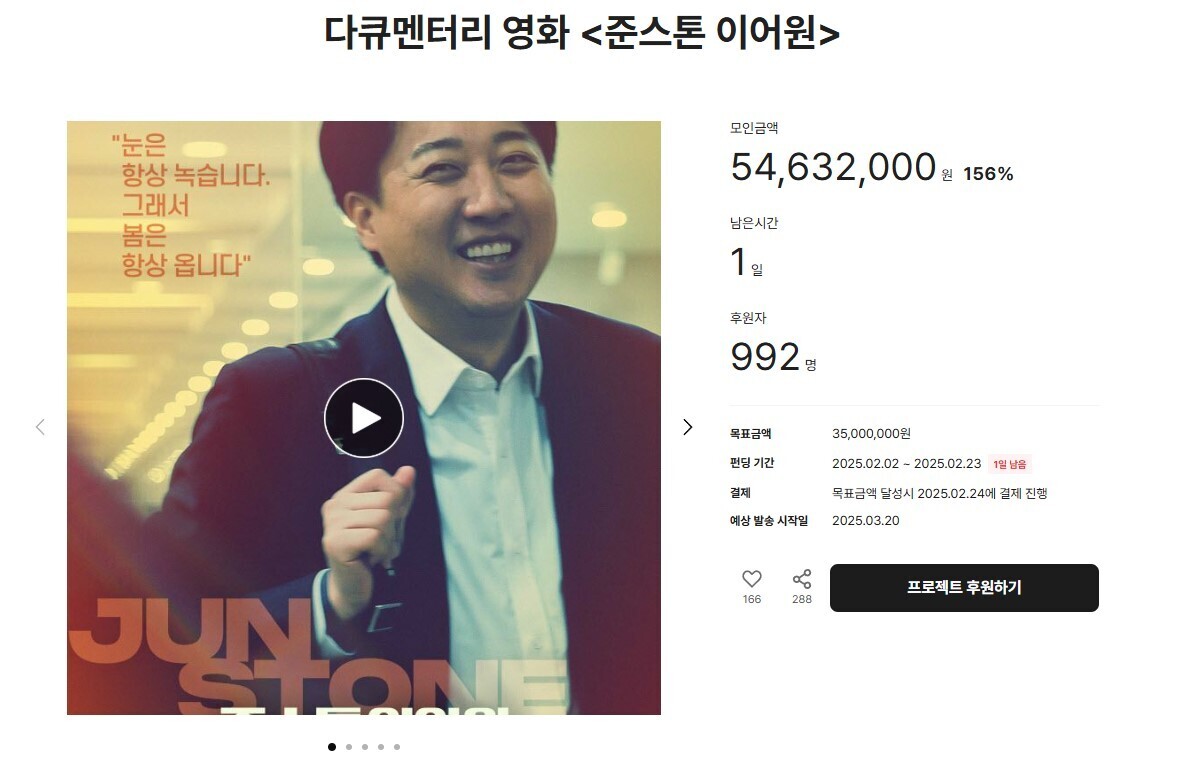
Task: Click the JUNSTONE poster image
Action: click(x=364, y=418)
